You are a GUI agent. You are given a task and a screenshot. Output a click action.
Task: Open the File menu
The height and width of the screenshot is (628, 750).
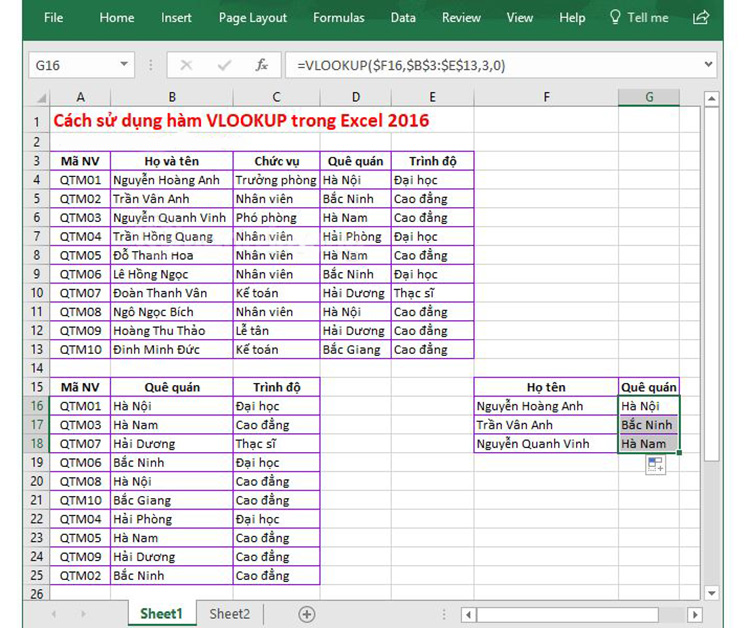(53, 18)
